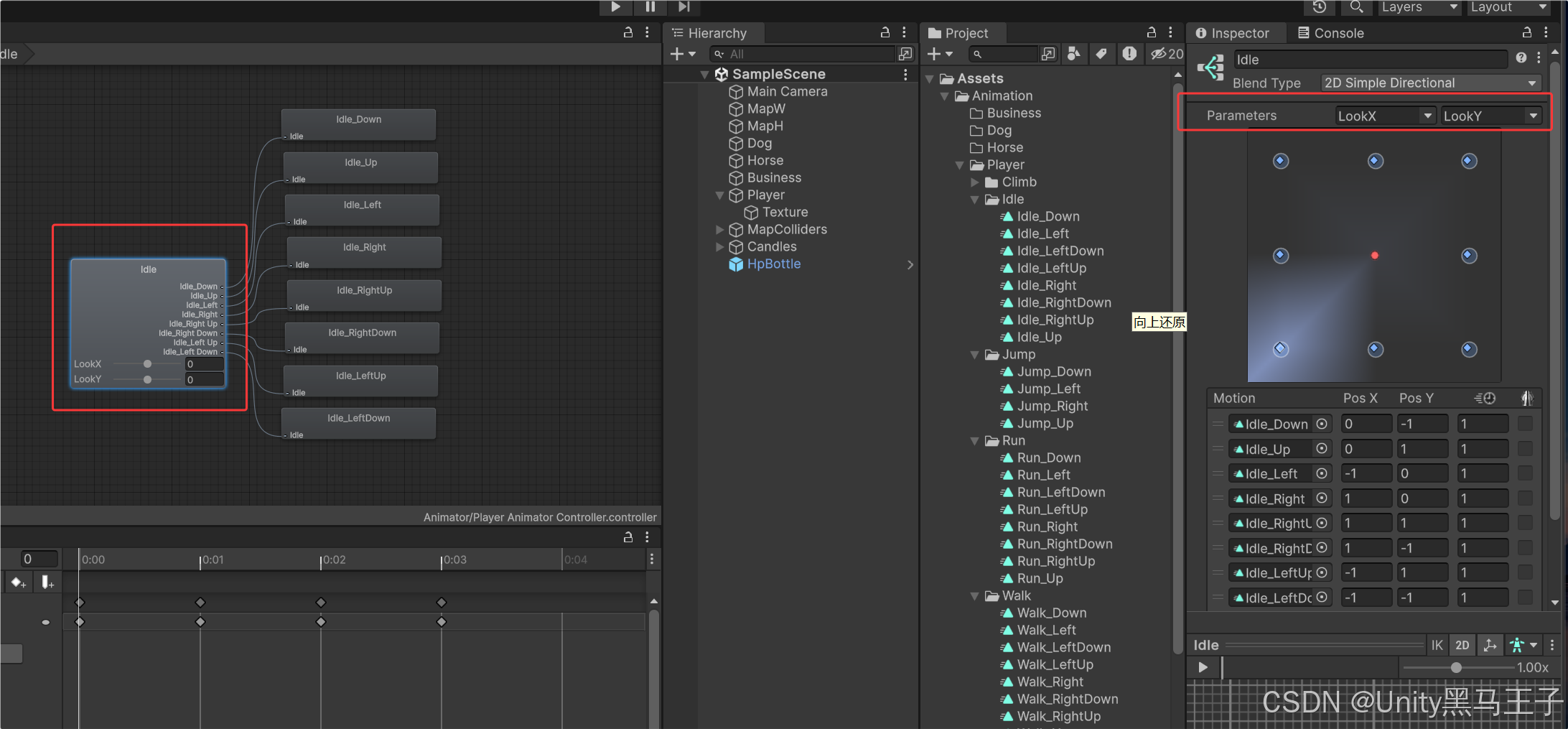The height and width of the screenshot is (729, 1568).
Task: Open Project search by label icon
Action: coord(1101,54)
